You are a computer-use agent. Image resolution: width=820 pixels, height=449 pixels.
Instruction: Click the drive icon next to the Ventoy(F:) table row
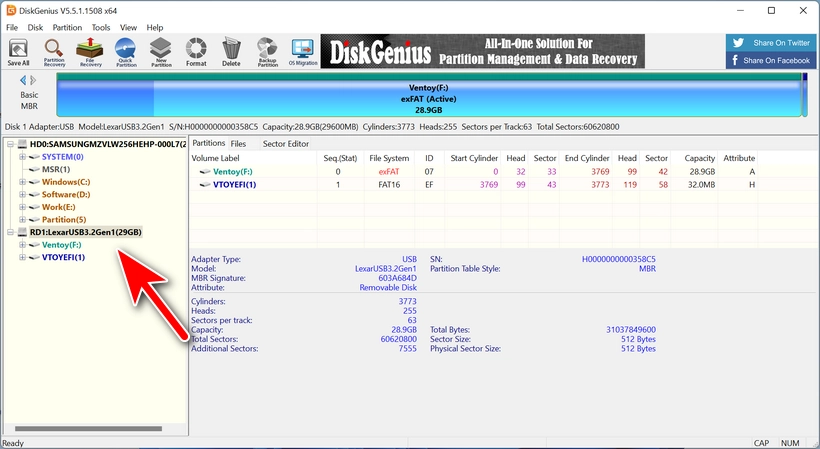[x=205, y=171]
